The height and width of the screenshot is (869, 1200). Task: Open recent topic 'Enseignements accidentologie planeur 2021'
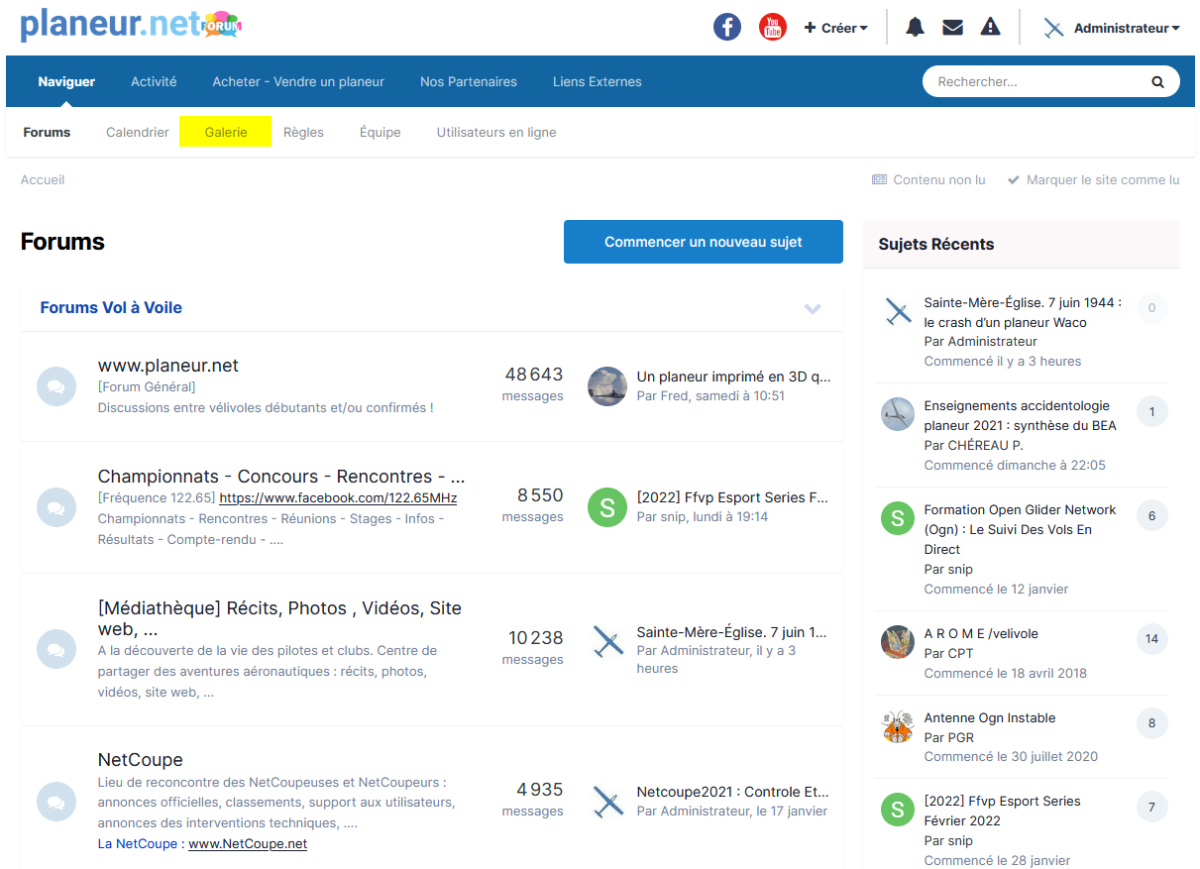pyautogui.click(x=1020, y=415)
